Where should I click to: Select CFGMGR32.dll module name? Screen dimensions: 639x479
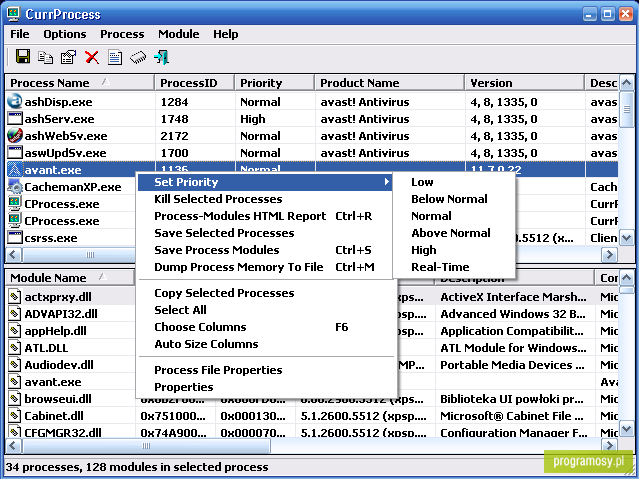(63, 432)
